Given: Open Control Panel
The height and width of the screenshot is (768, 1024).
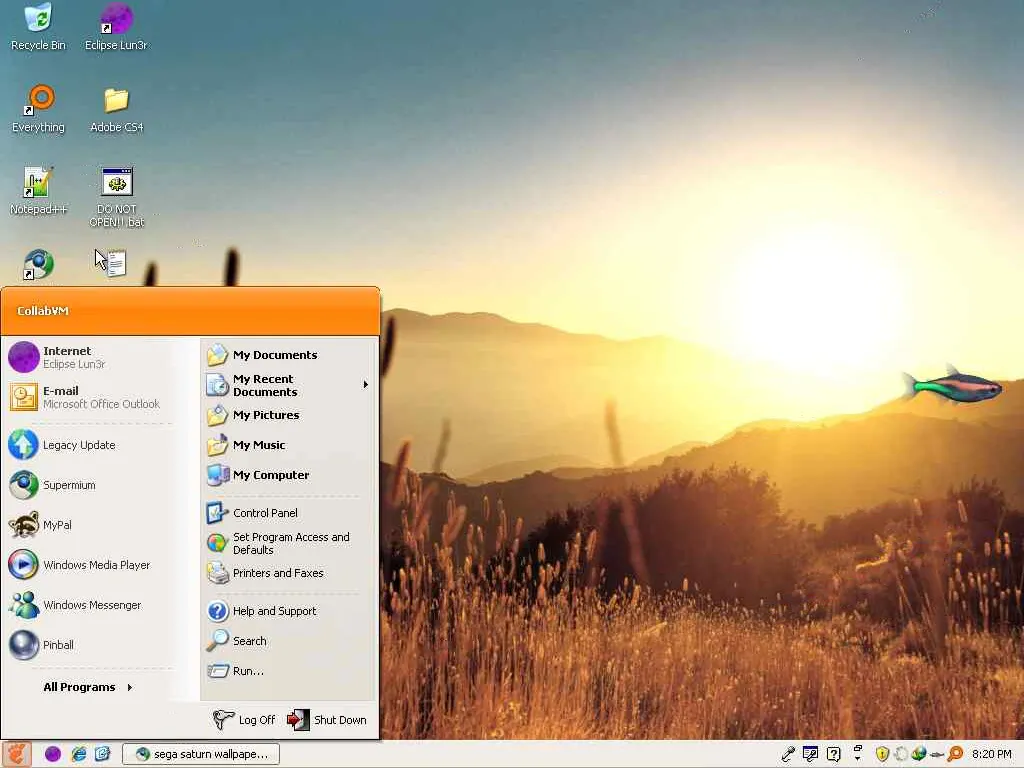Looking at the screenshot, I should point(289,513).
